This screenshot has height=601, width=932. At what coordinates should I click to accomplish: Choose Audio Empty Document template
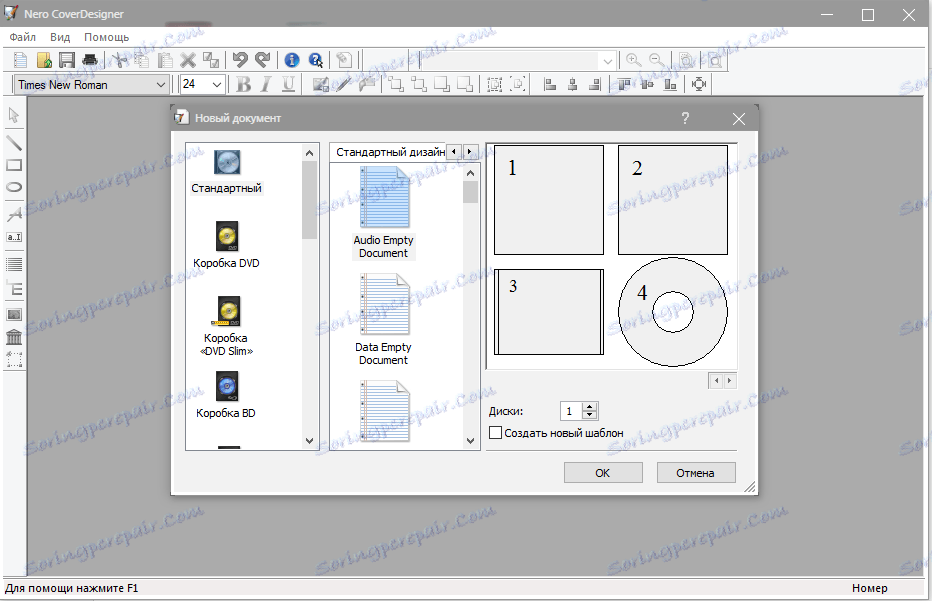[x=384, y=213]
